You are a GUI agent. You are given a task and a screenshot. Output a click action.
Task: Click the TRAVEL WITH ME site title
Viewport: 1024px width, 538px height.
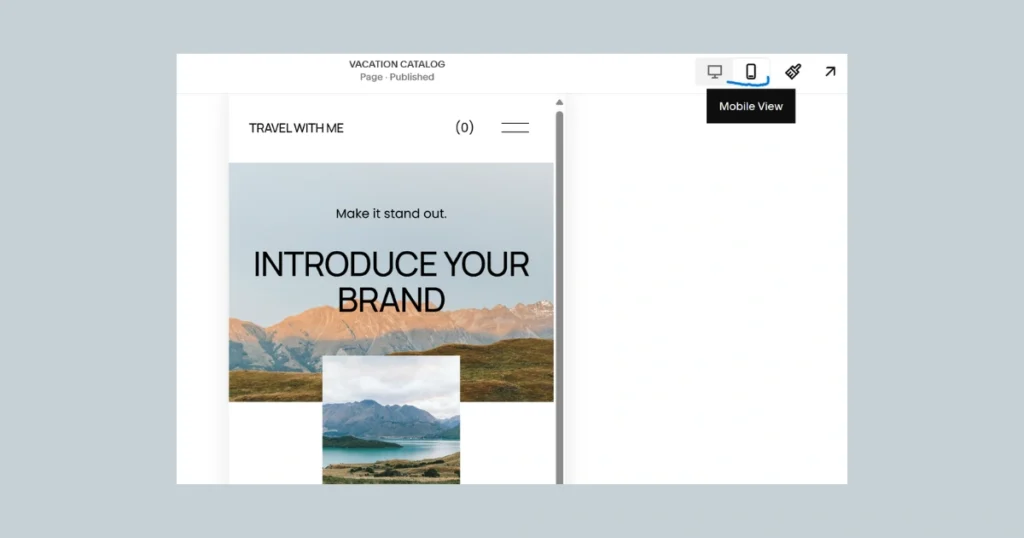point(296,128)
